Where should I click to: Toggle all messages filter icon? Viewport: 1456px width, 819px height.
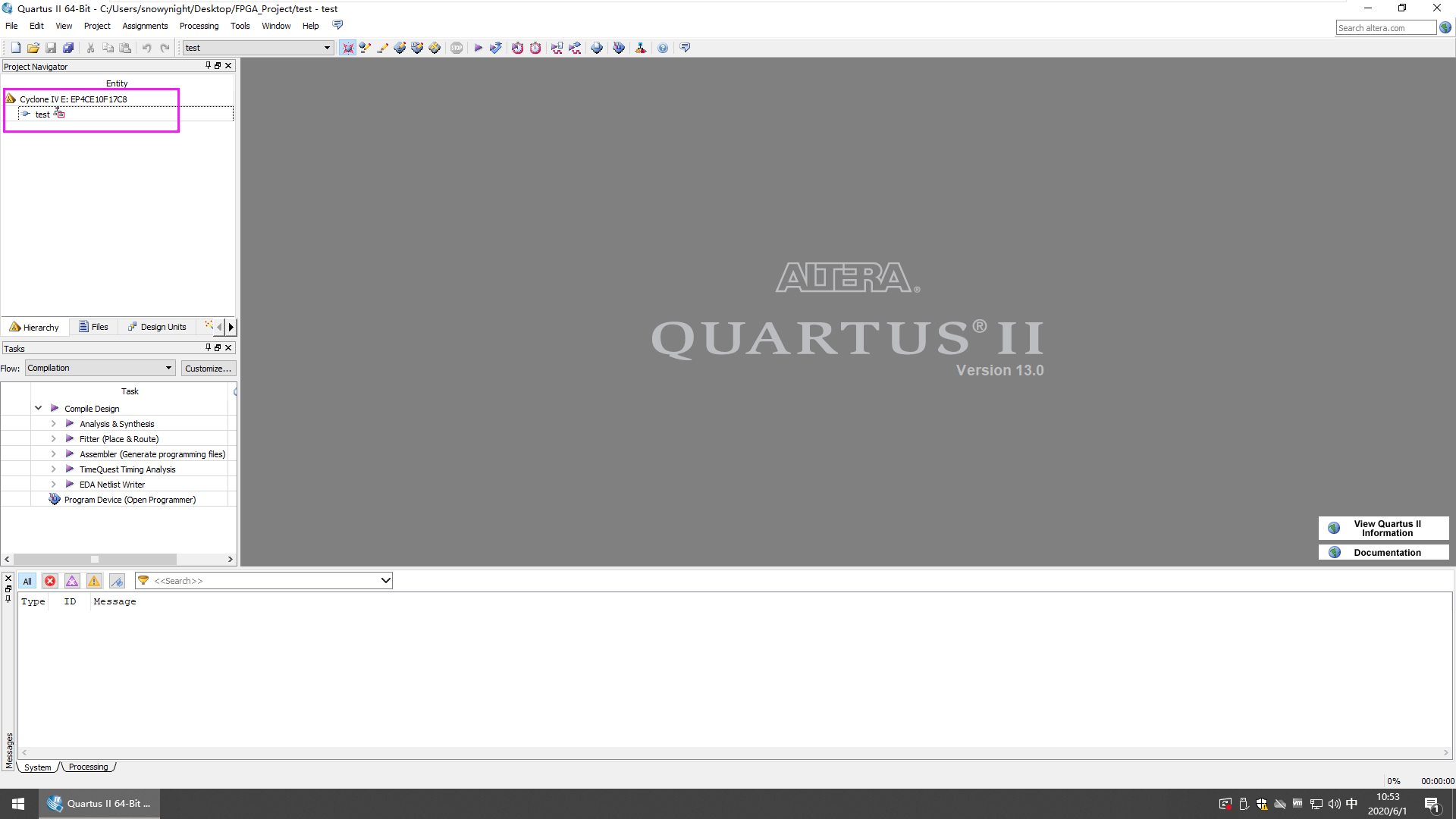click(x=27, y=580)
